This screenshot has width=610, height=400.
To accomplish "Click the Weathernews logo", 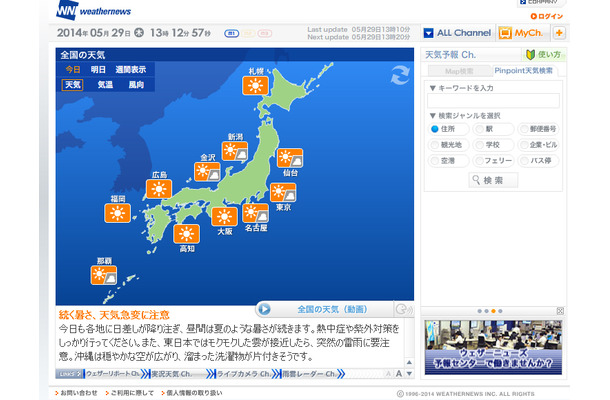I will point(94,11).
